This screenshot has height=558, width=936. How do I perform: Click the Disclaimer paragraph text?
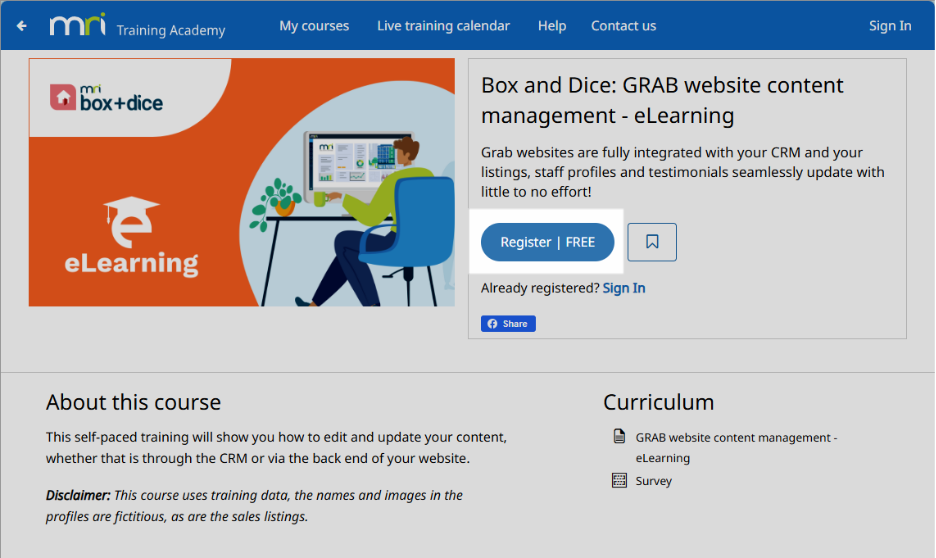point(254,505)
